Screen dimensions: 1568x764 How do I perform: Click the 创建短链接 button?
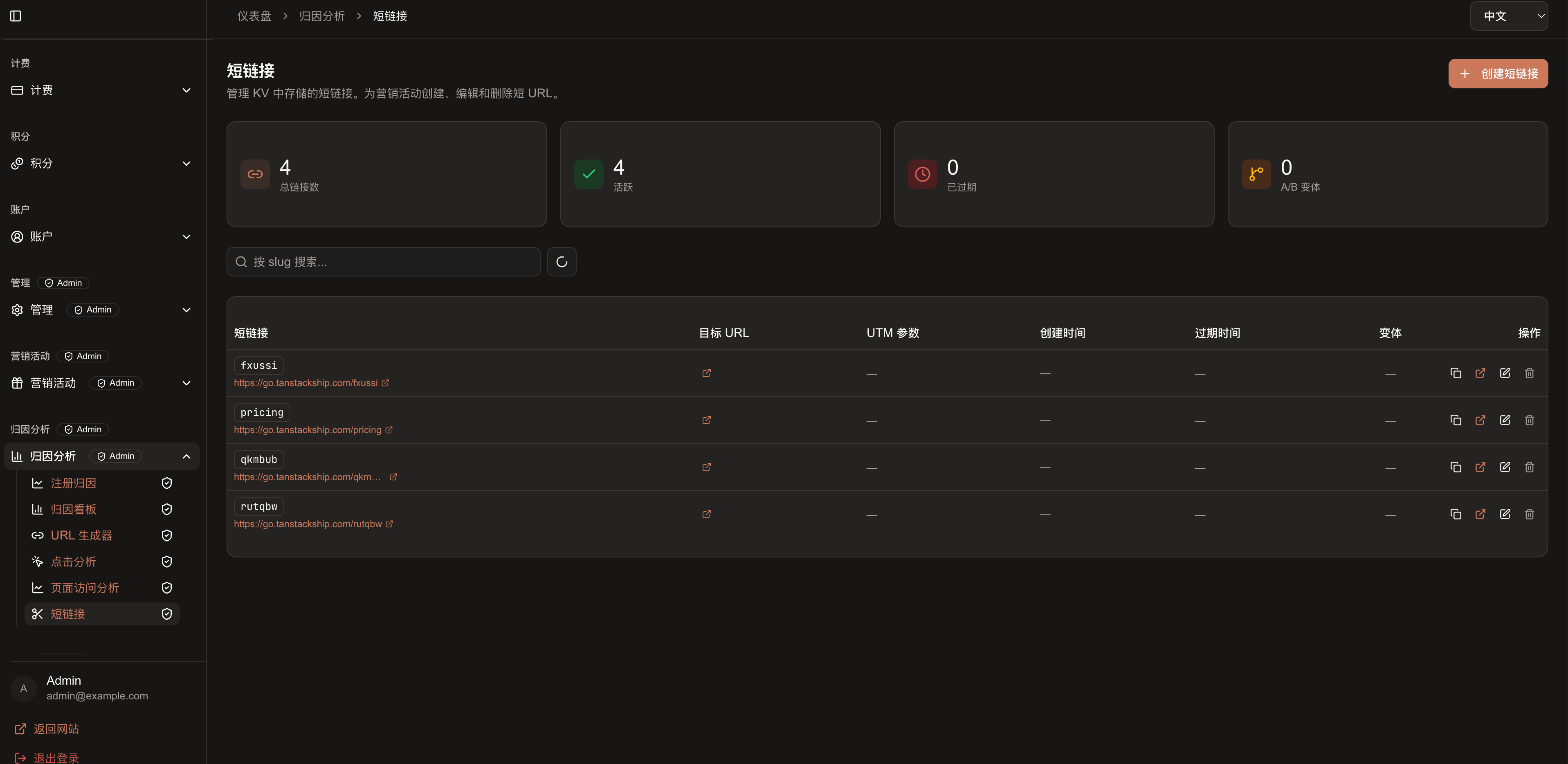(1498, 74)
